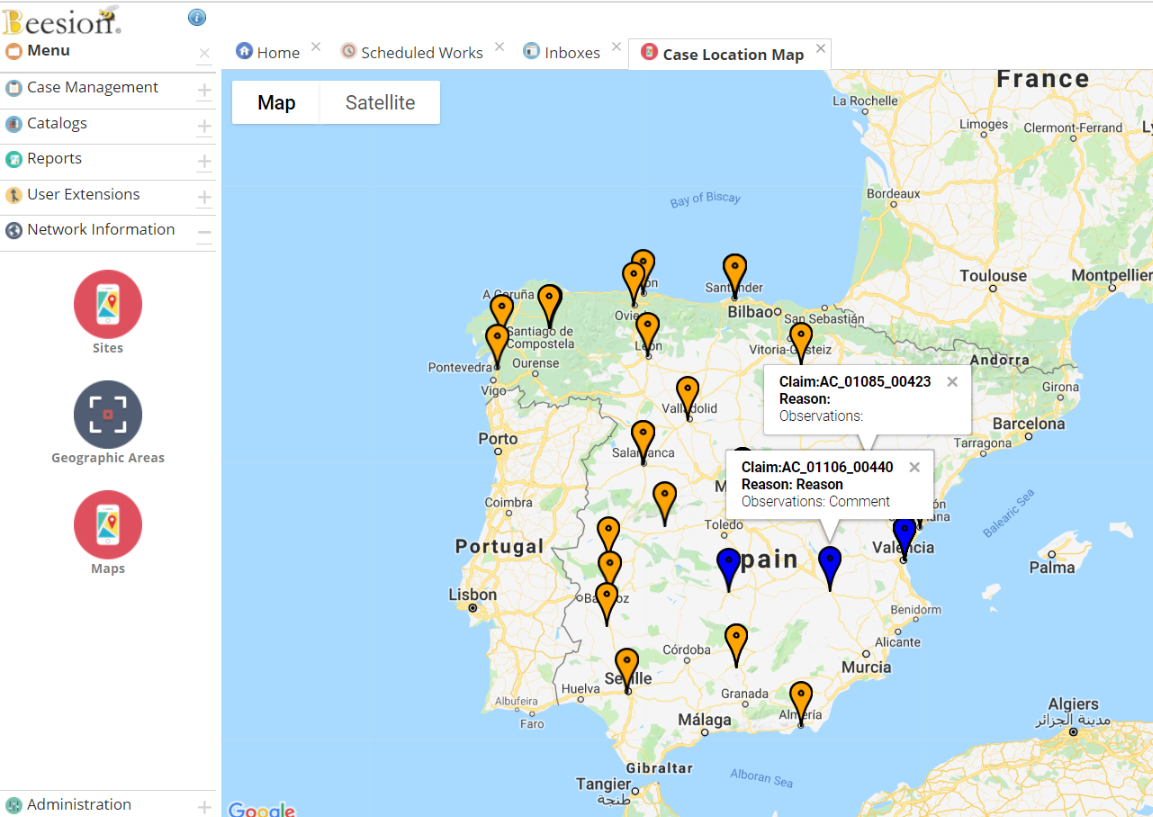Expand the Administration section
This screenshot has height=817, width=1153.
pyautogui.click(x=204, y=807)
